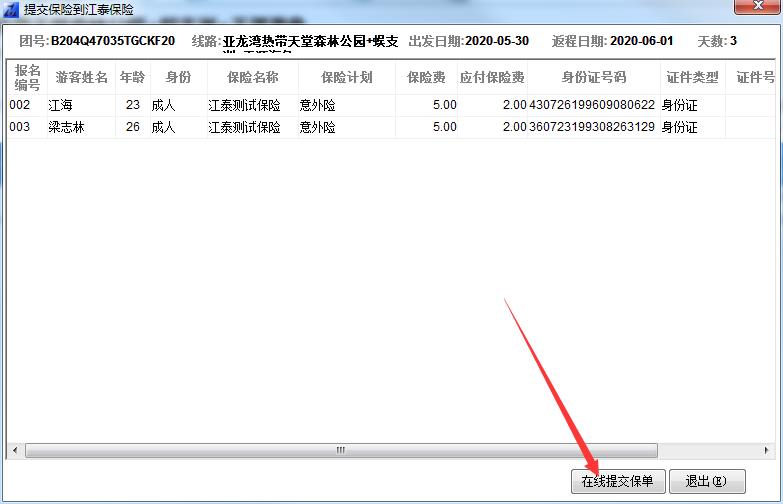Click ID number 360723199308263129 cell
Image resolution: width=783 pixels, height=504 pixels.
pos(592,127)
